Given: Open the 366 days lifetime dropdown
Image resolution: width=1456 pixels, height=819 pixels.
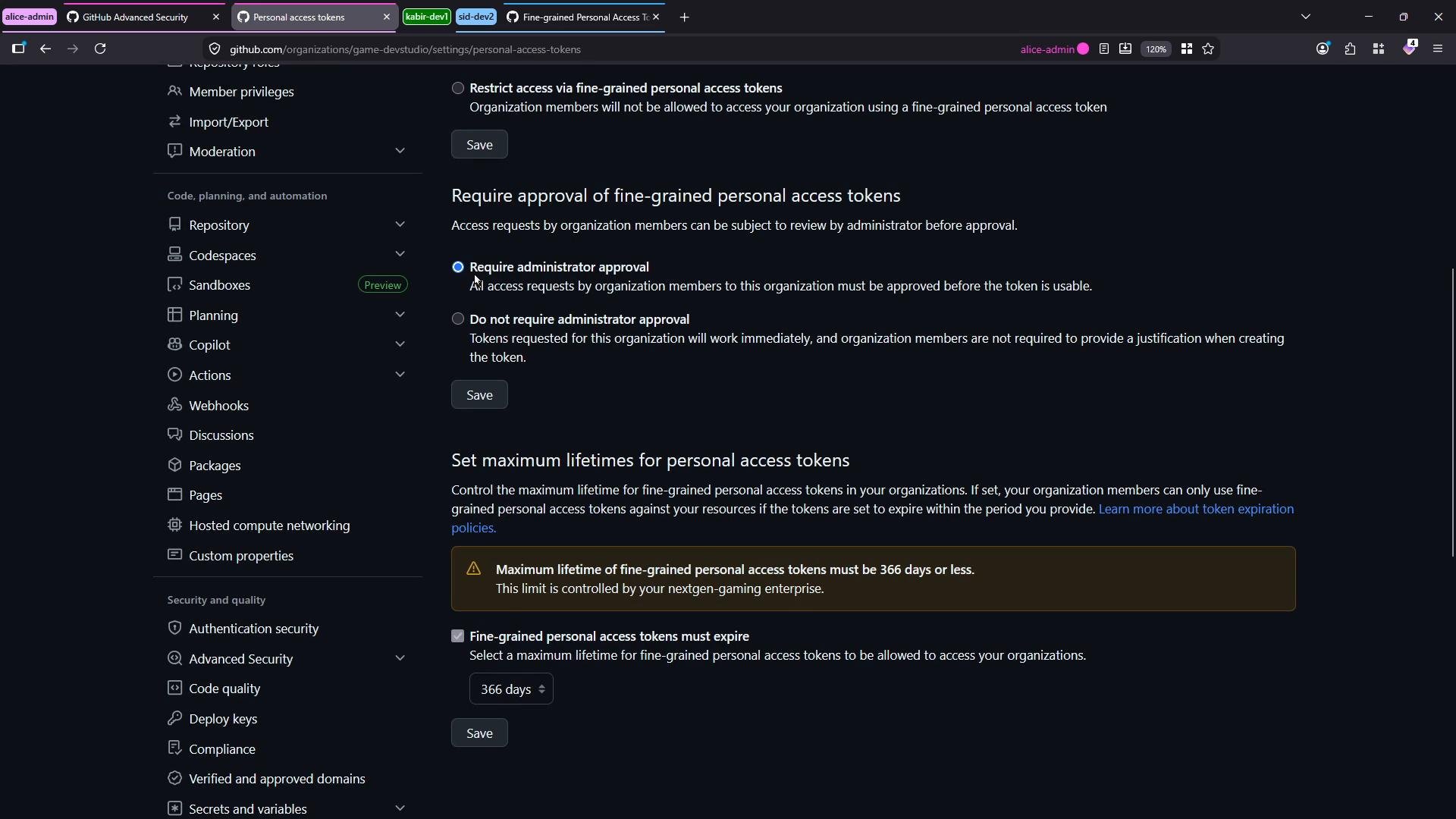Looking at the screenshot, I should 511,689.
